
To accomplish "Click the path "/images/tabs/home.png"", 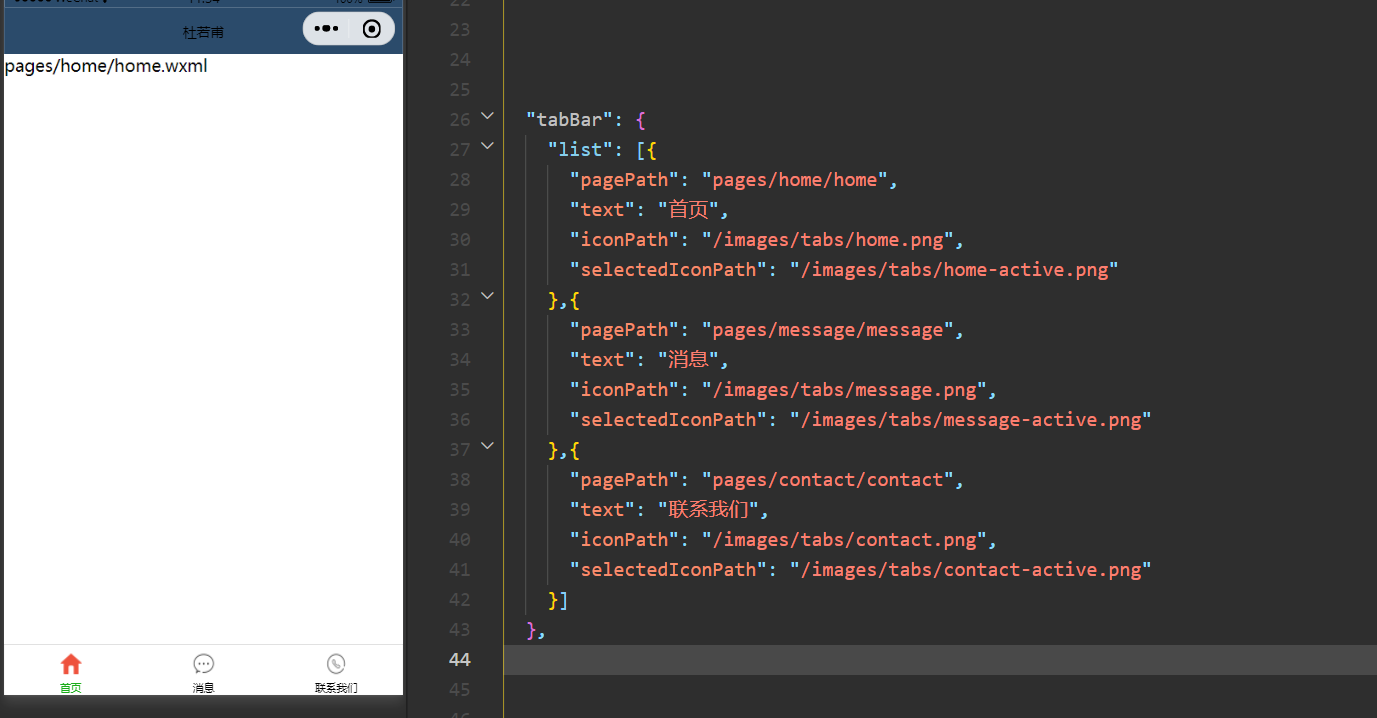I will click(x=827, y=240).
